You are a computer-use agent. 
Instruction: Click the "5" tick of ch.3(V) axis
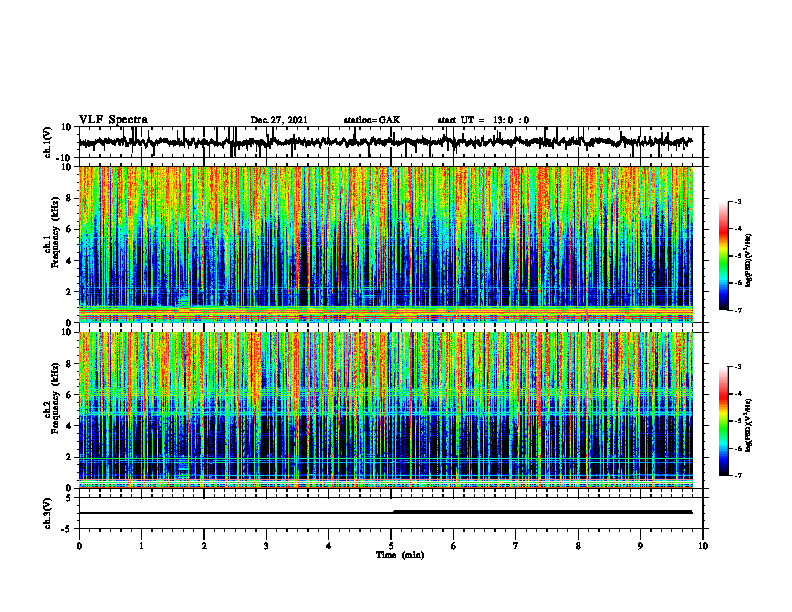[70, 498]
